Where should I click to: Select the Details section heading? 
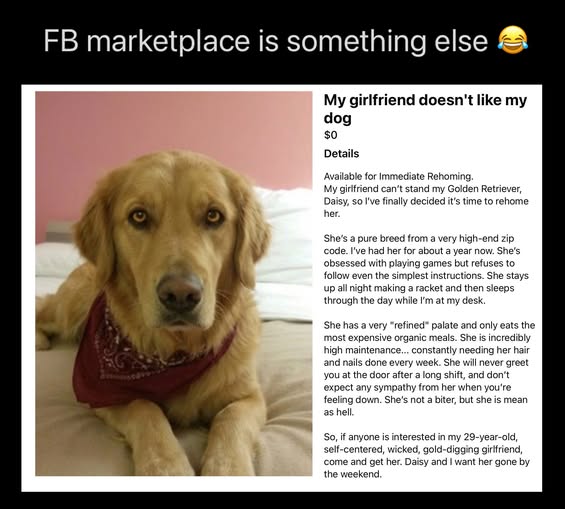341,153
